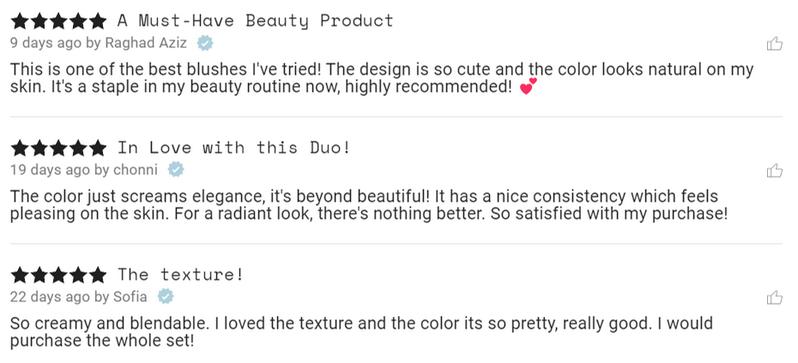Like chonni's review with thumbs-up icon
The image size is (798, 363).
click(775, 171)
